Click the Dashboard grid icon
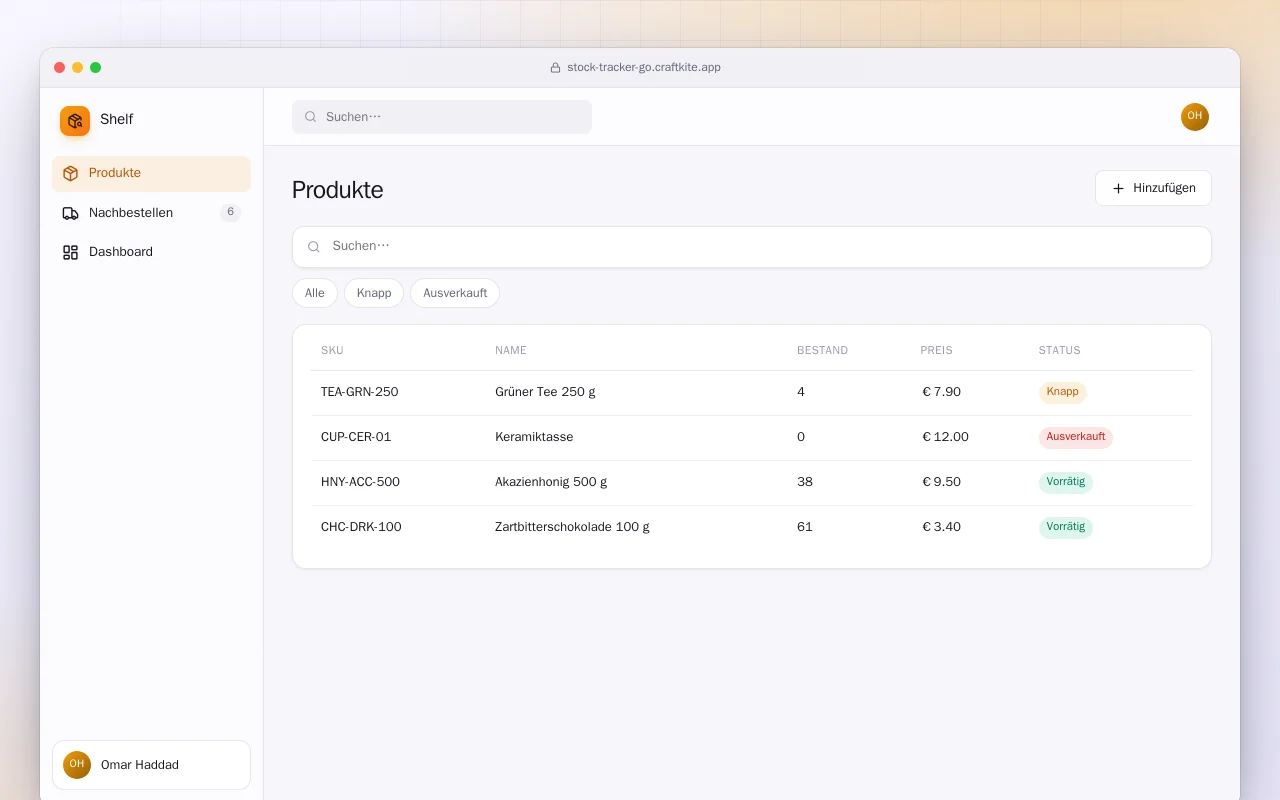1280x800 pixels. (x=70, y=252)
